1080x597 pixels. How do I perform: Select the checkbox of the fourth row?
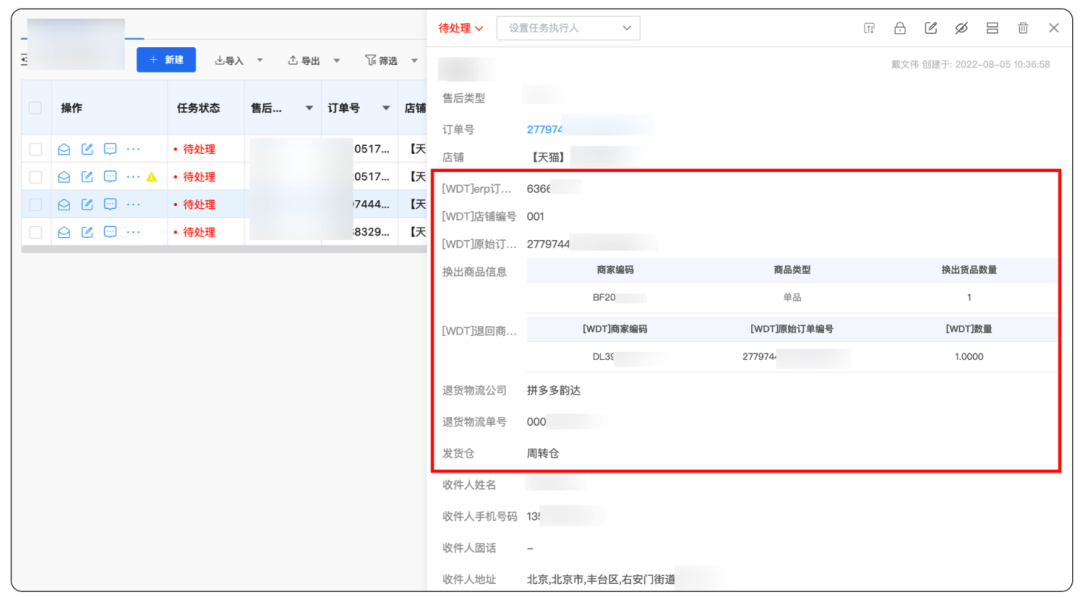[36, 232]
